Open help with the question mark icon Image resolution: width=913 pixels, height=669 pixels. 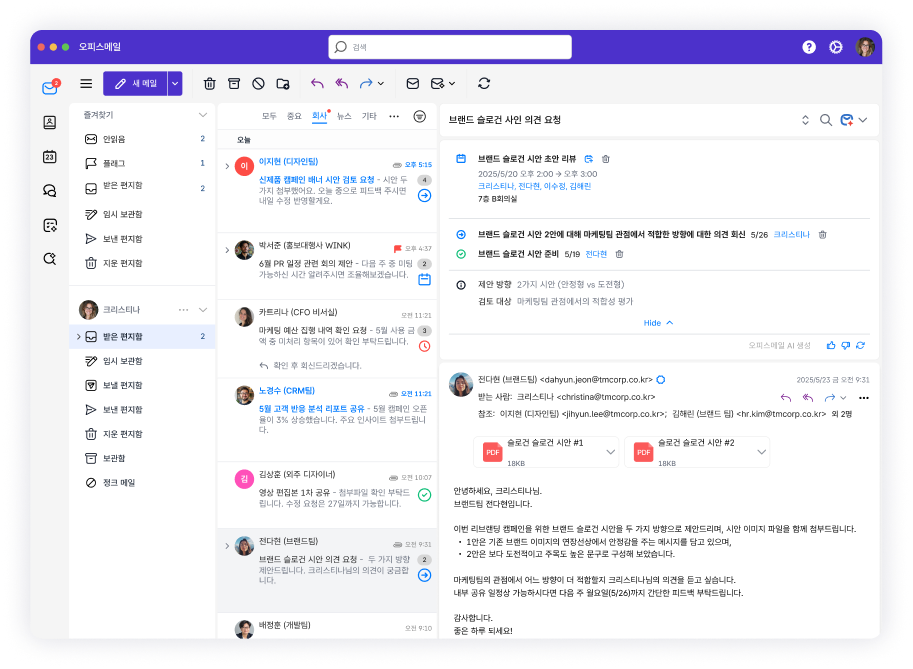click(809, 47)
